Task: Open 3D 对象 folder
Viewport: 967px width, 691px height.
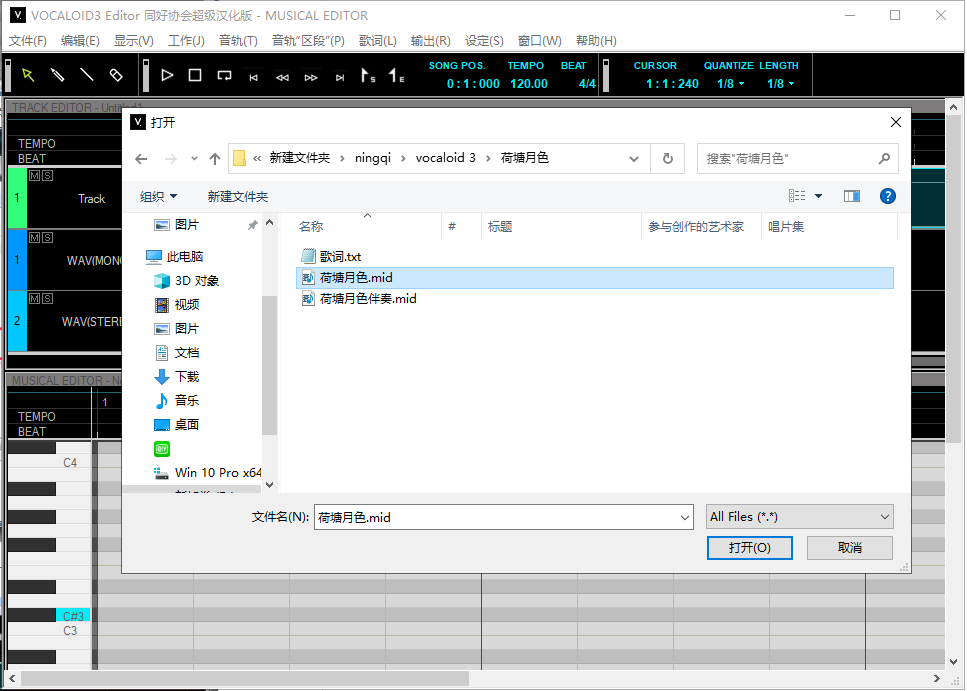Action: click(187, 281)
